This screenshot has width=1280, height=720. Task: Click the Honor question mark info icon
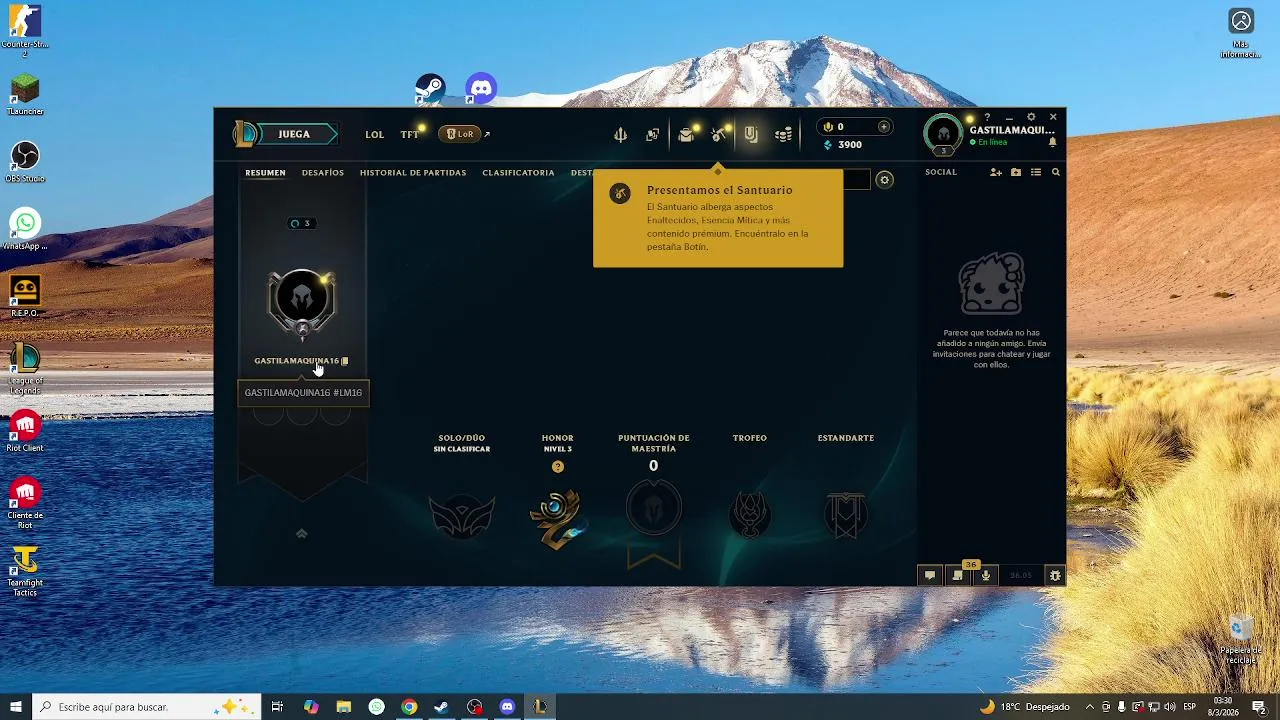pos(558,467)
